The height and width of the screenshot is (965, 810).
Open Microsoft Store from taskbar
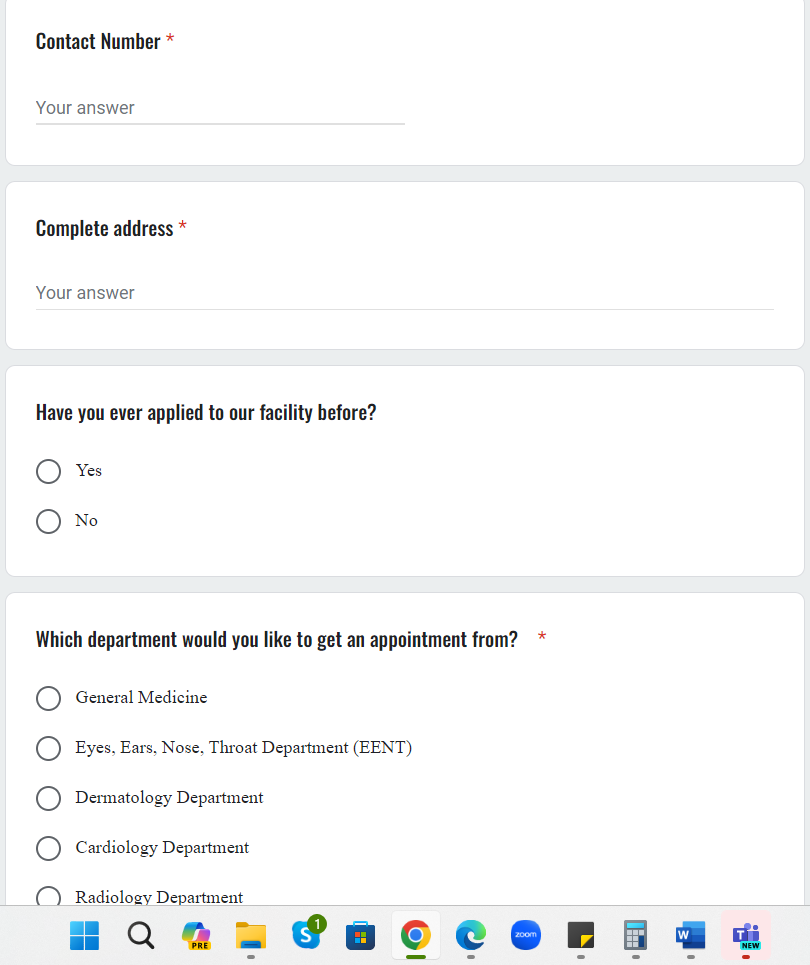(x=360, y=936)
